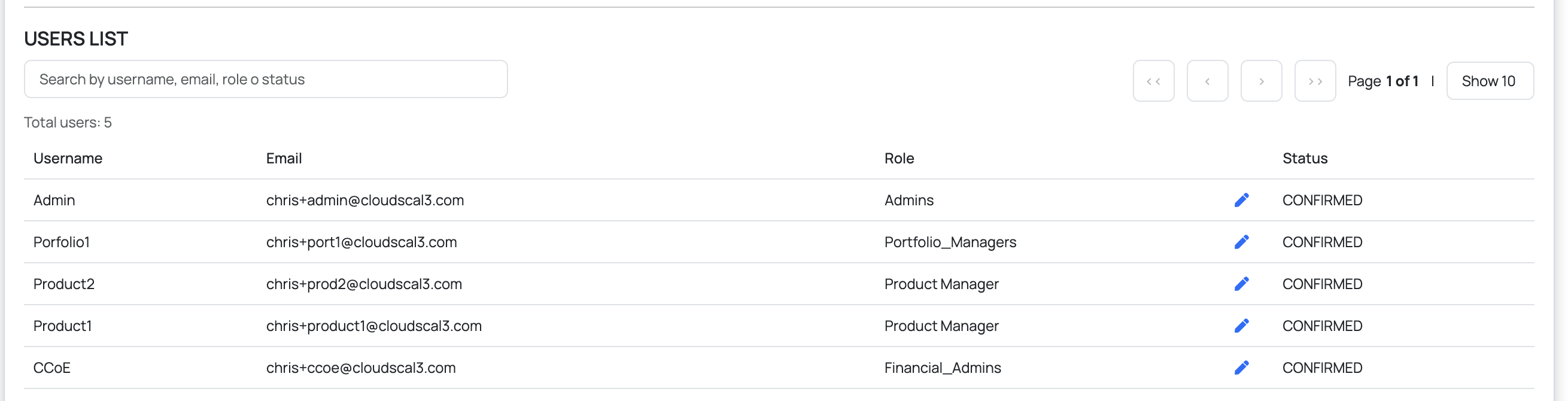Go to the first page of users
This screenshot has width=1568, height=401.
click(x=1153, y=81)
